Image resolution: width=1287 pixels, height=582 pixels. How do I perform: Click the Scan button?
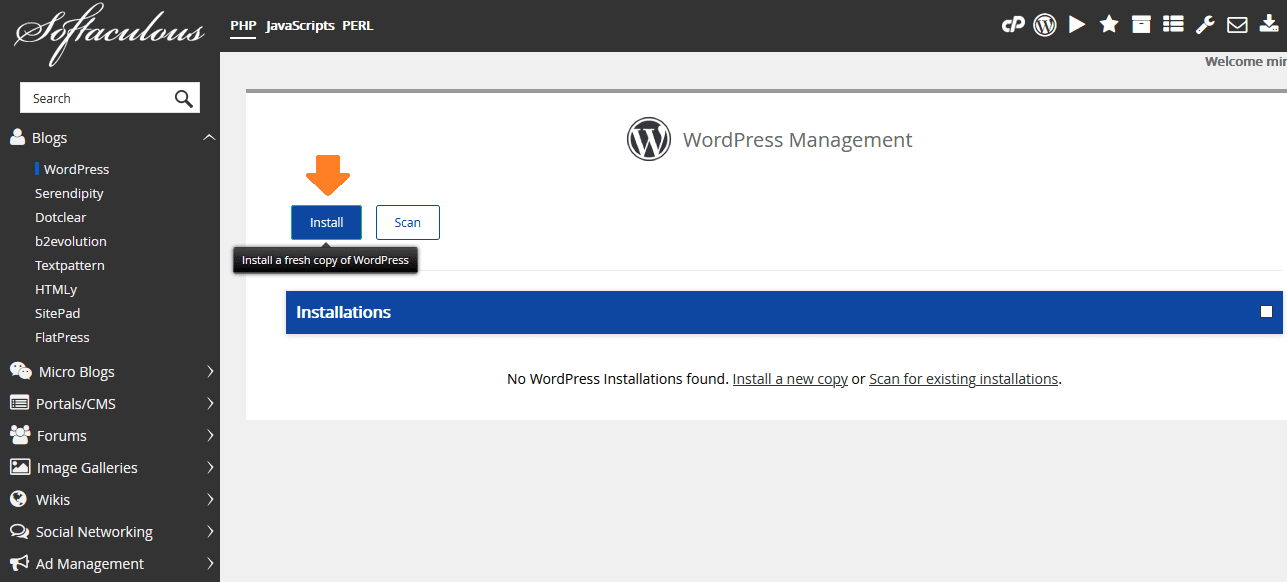click(x=407, y=222)
